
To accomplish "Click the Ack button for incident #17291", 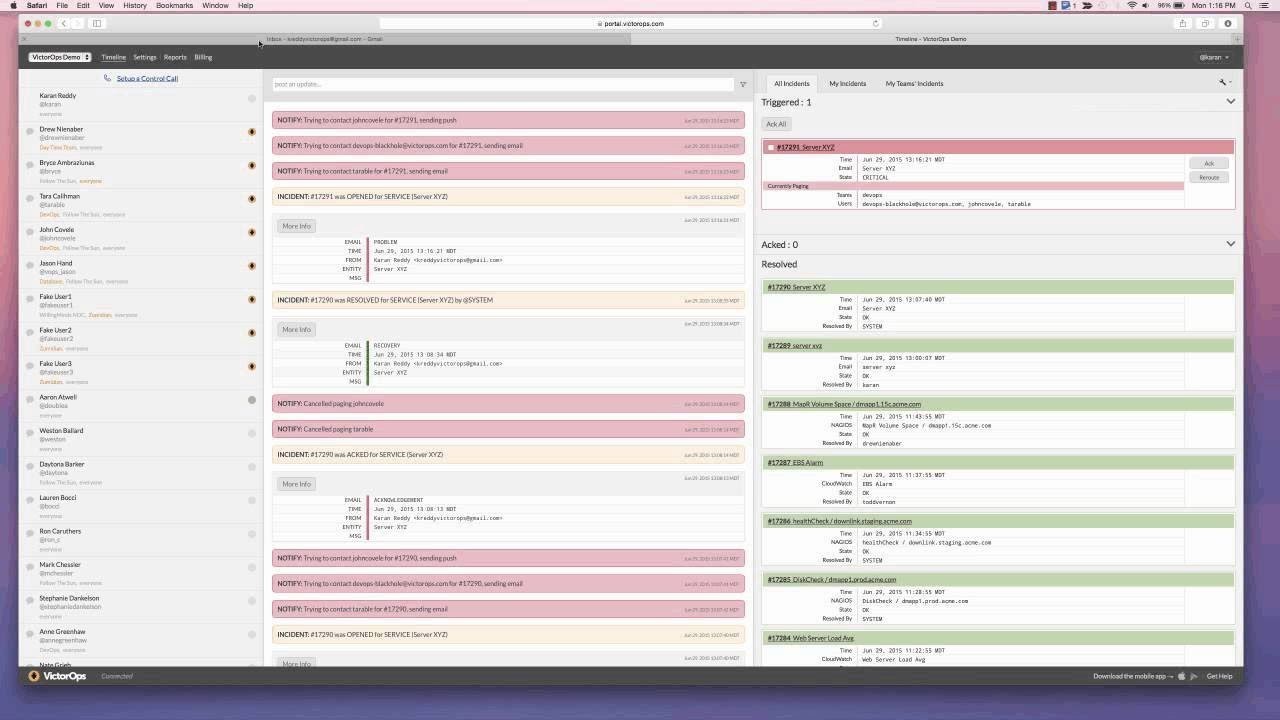I will (1209, 163).
